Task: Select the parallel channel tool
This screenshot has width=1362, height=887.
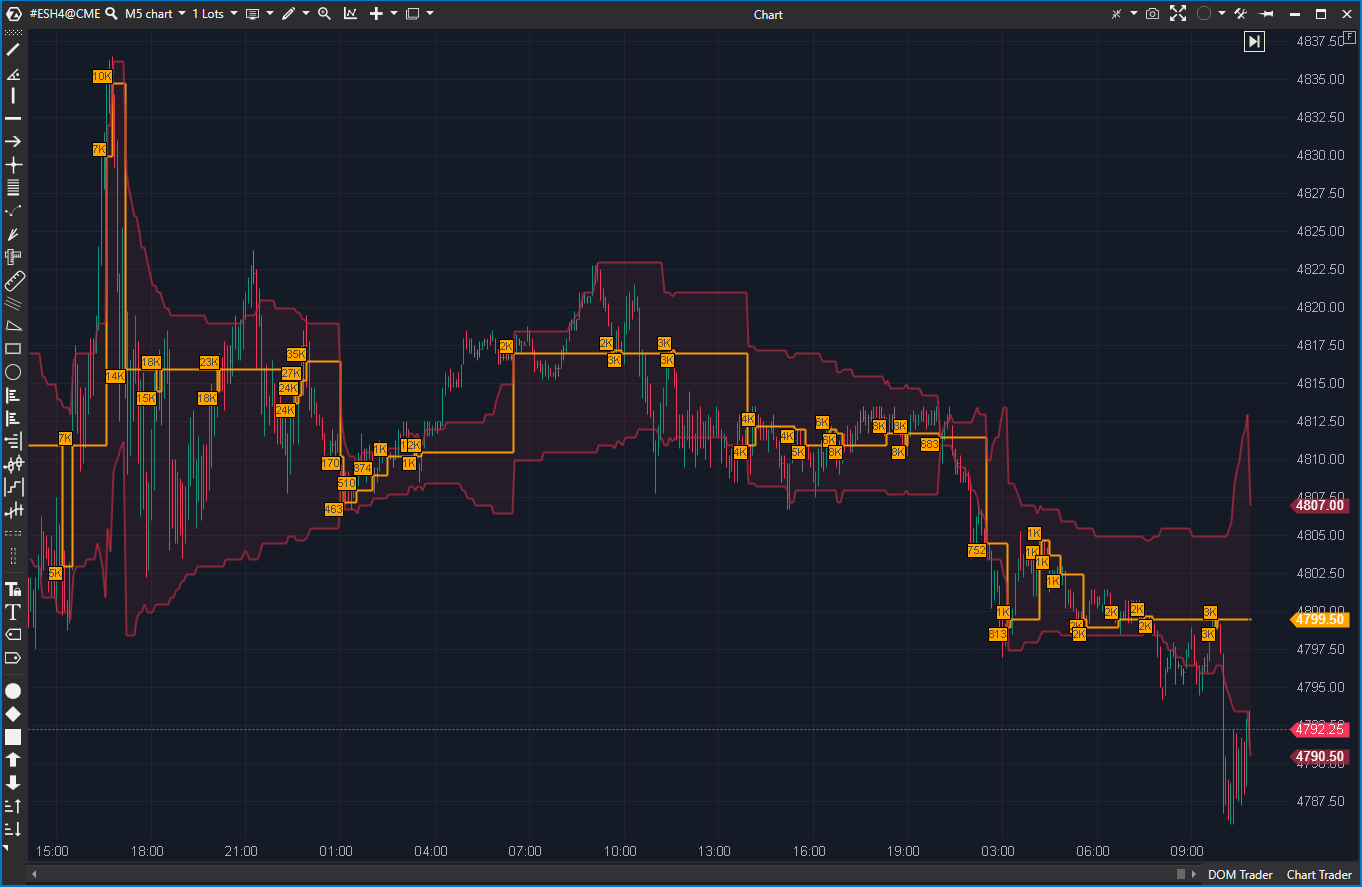Action: (x=13, y=303)
